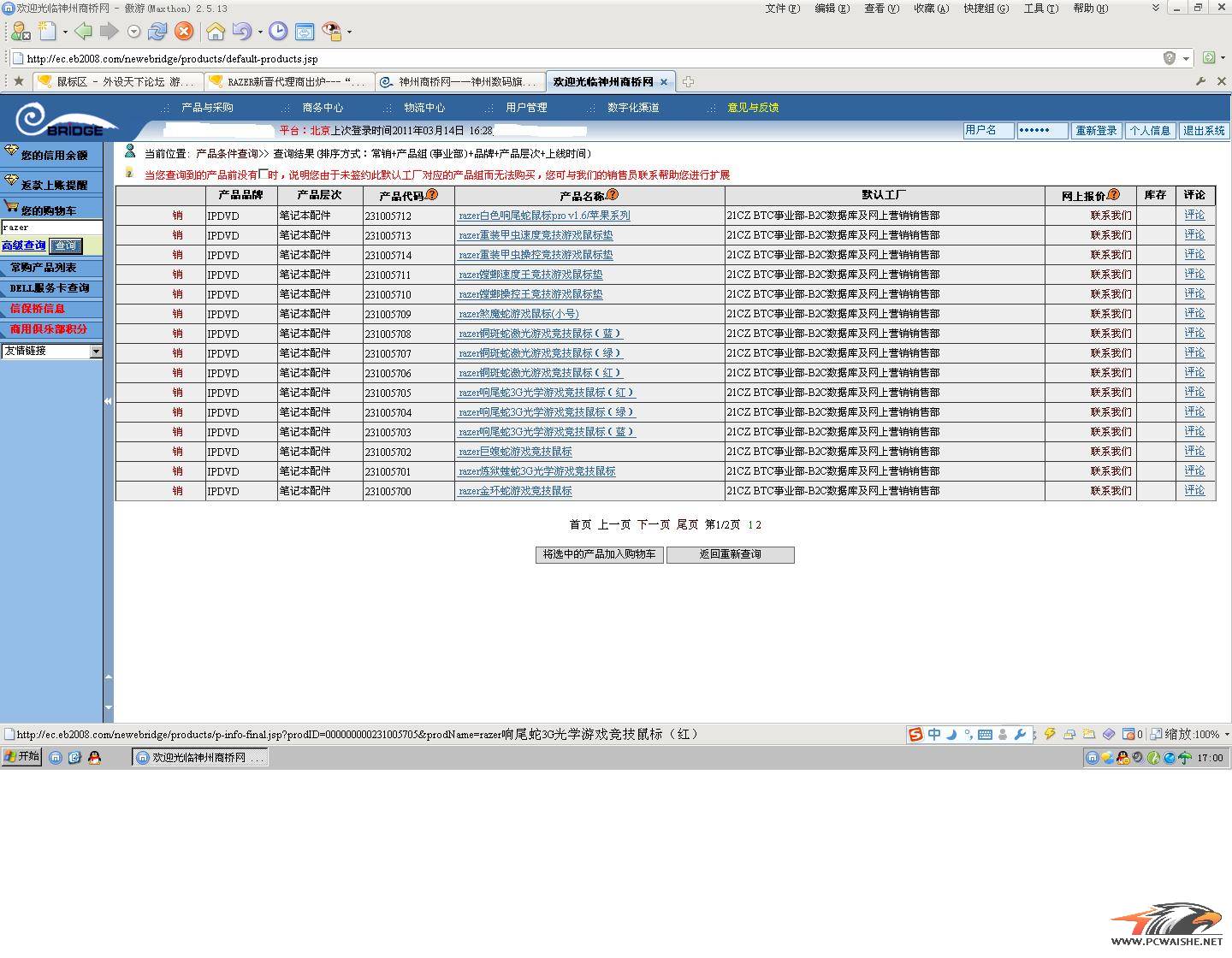
Task: Open 常购产品列表 in the sidebar
Action: [44, 268]
